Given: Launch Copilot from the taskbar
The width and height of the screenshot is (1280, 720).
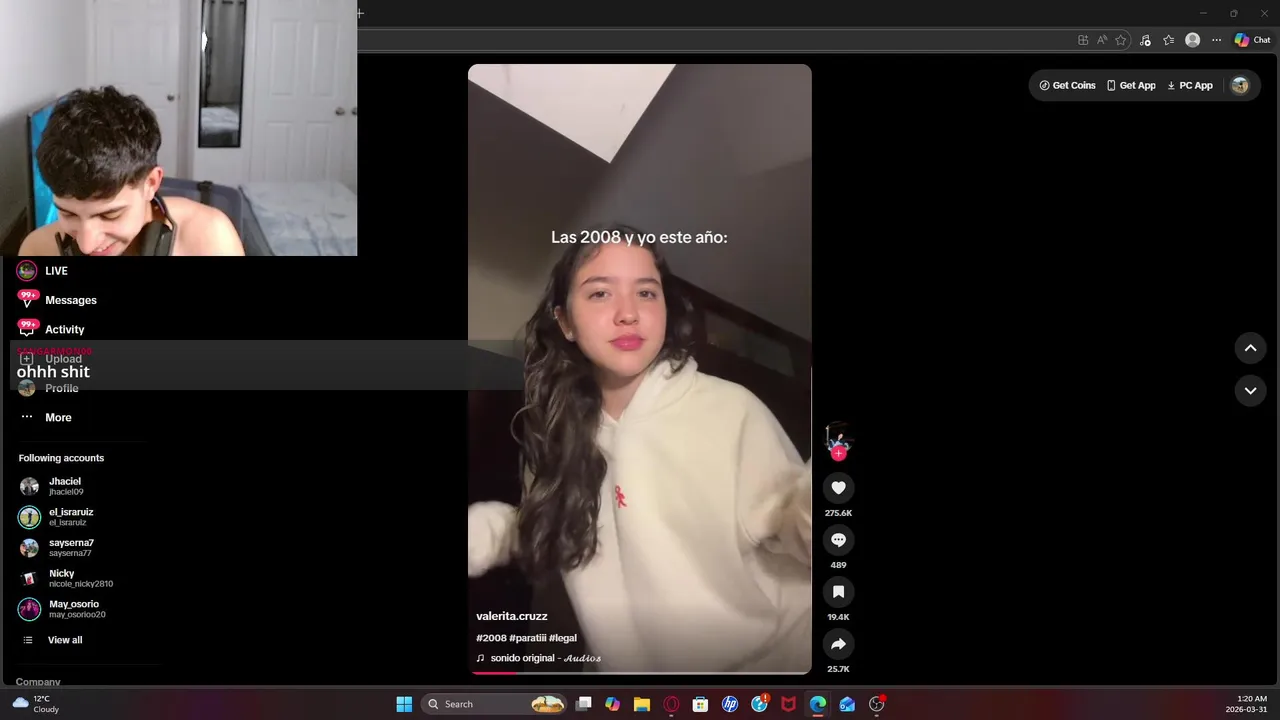Looking at the screenshot, I should pyautogui.click(x=613, y=704).
